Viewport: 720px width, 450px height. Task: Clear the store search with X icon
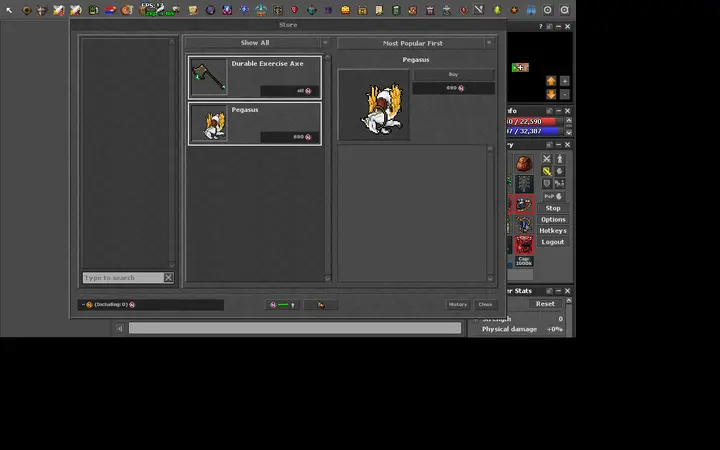[x=169, y=277]
